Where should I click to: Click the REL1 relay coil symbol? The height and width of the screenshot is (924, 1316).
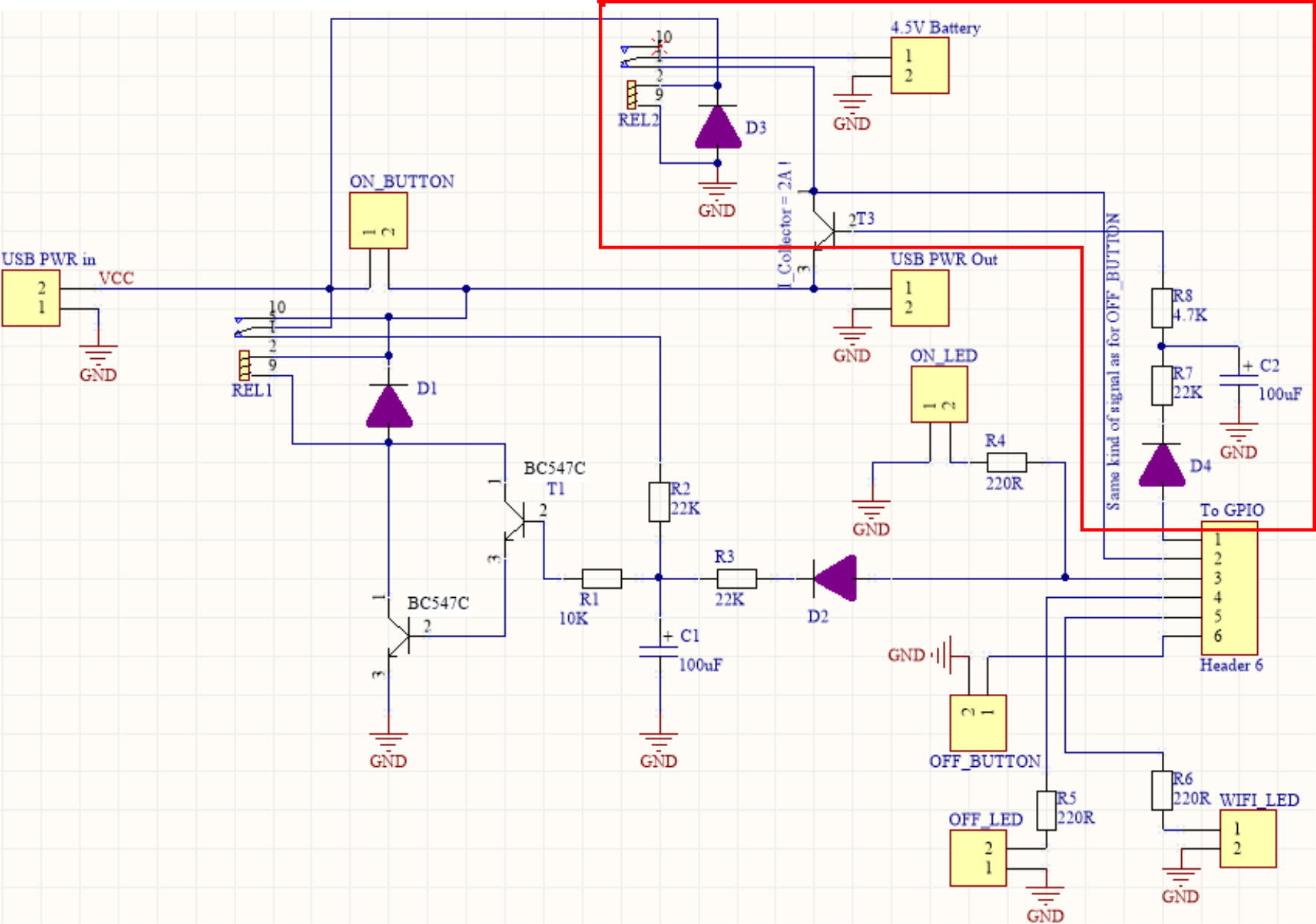pos(244,366)
